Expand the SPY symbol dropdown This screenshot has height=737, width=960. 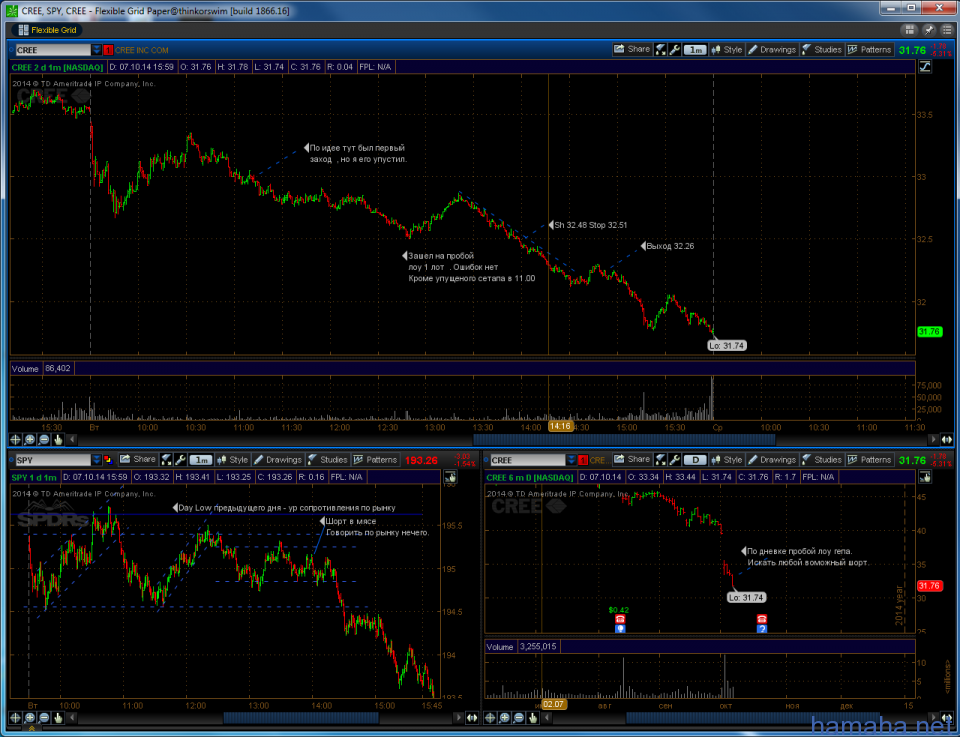coord(97,460)
